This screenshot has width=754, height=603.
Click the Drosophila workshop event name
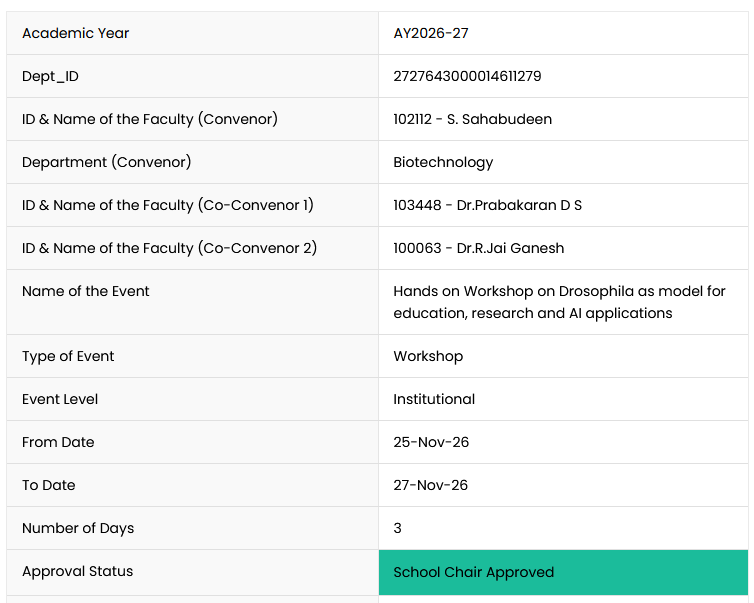pyautogui.click(x=559, y=302)
